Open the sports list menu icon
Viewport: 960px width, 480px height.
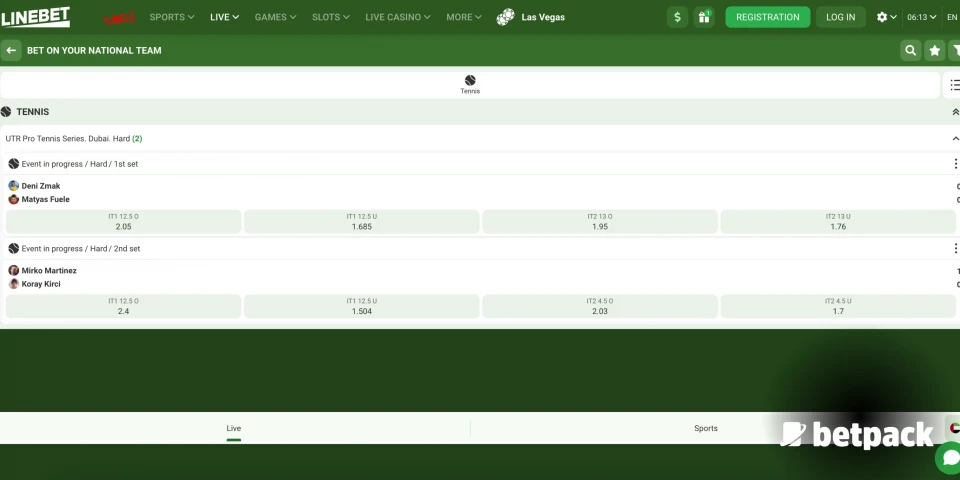pyautogui.click(x=954, y=85)
